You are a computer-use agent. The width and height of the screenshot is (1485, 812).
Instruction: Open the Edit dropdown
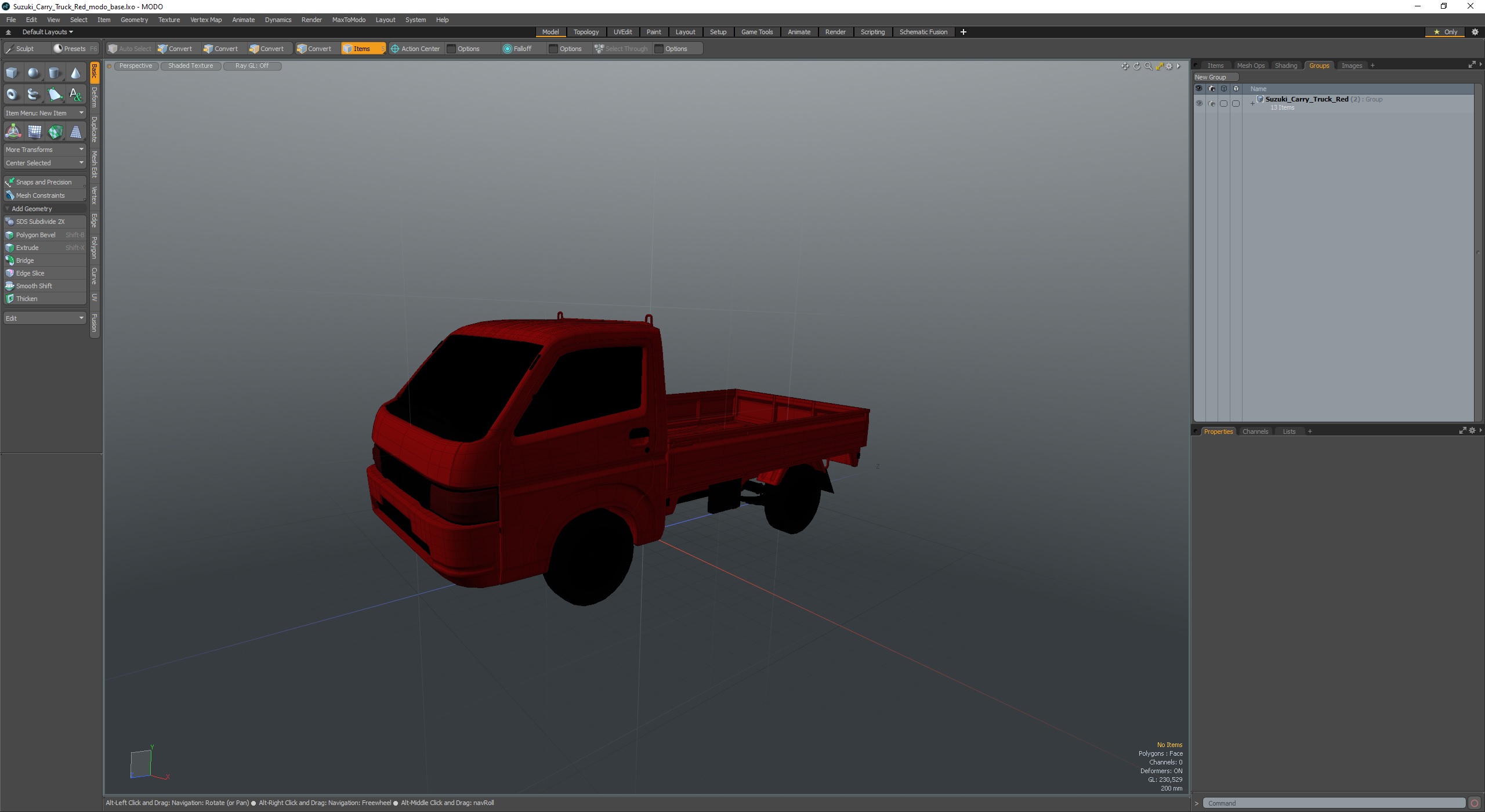click(x=45, y=318)
